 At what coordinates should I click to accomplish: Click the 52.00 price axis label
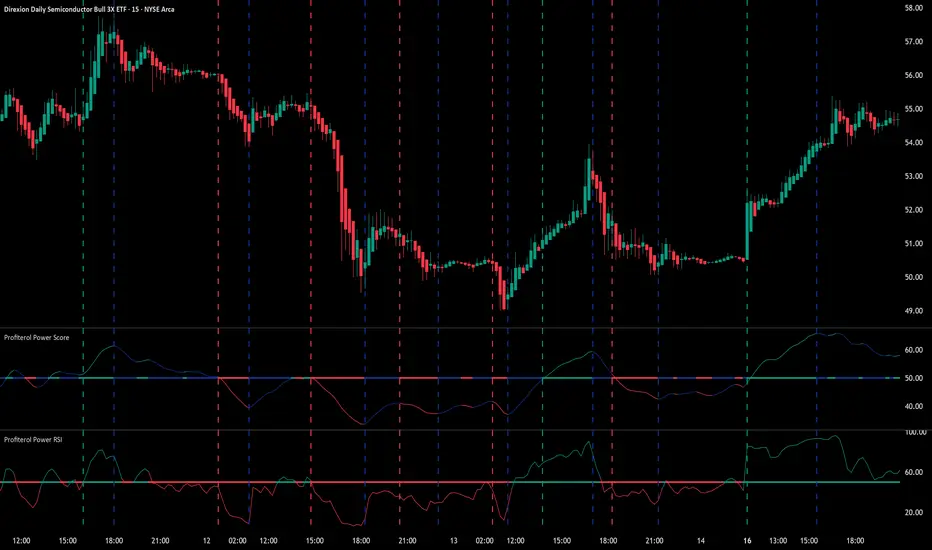(913, 210)
